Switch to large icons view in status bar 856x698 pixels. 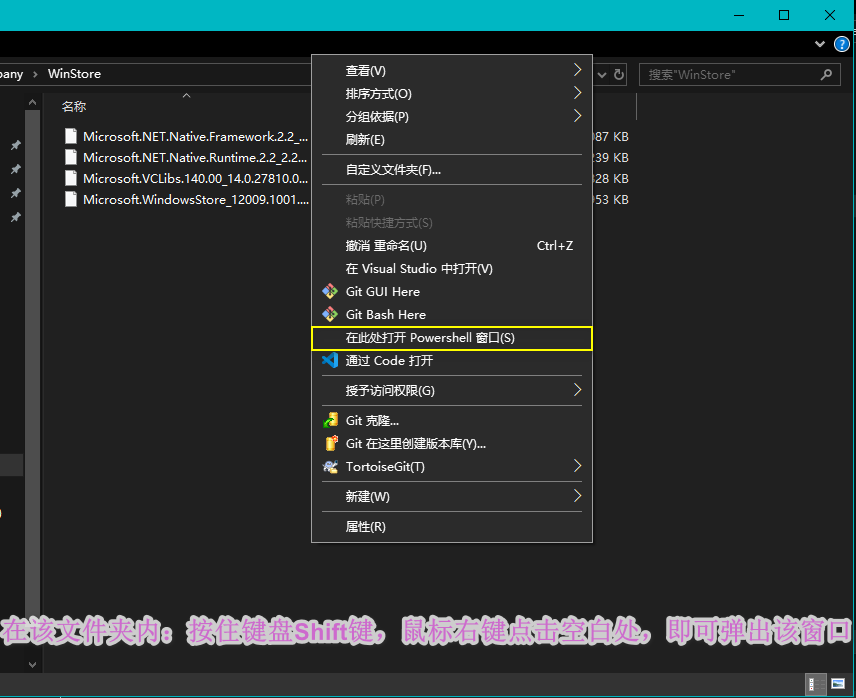[x=838, y=683]
